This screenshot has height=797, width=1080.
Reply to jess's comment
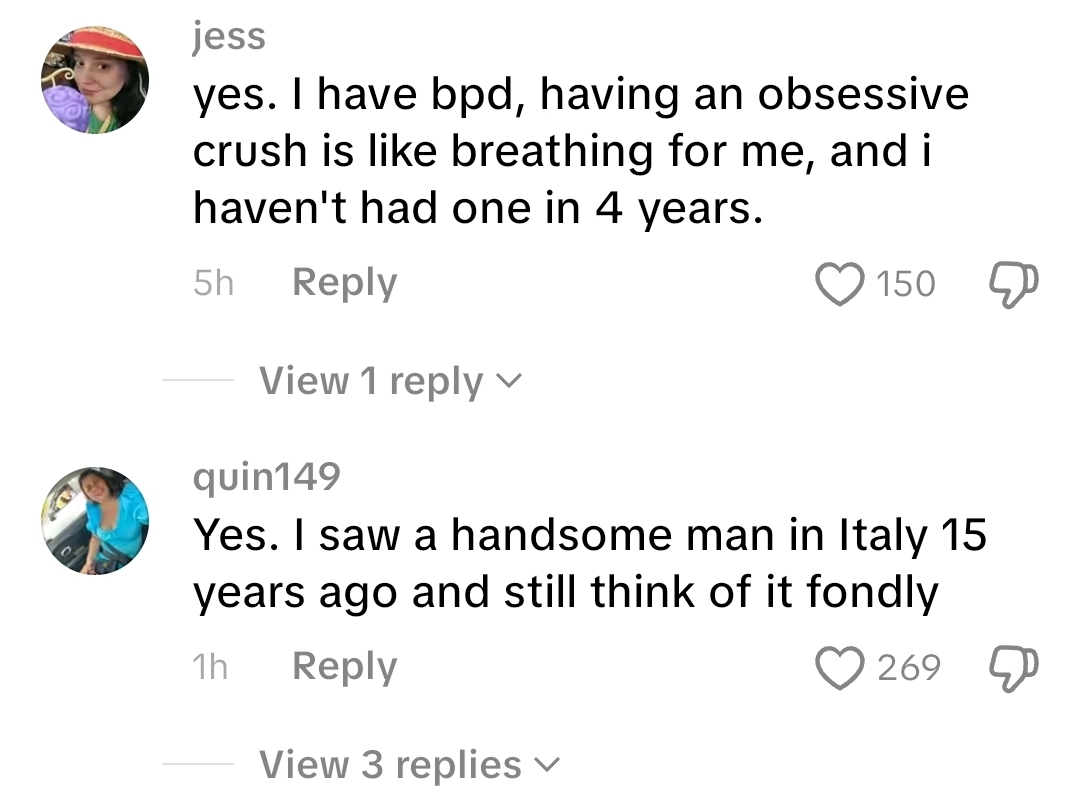pyautogui.click(x=344, y=283)
